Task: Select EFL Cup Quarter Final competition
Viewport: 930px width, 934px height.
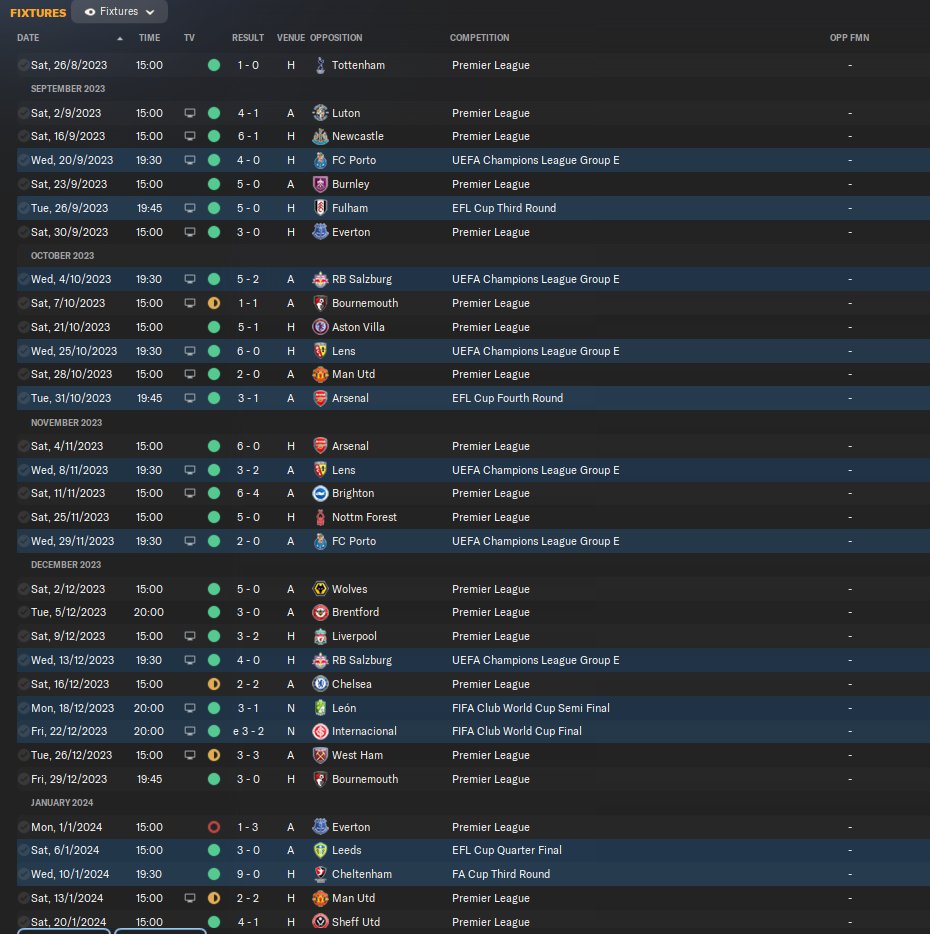Action: pos(506,850)
